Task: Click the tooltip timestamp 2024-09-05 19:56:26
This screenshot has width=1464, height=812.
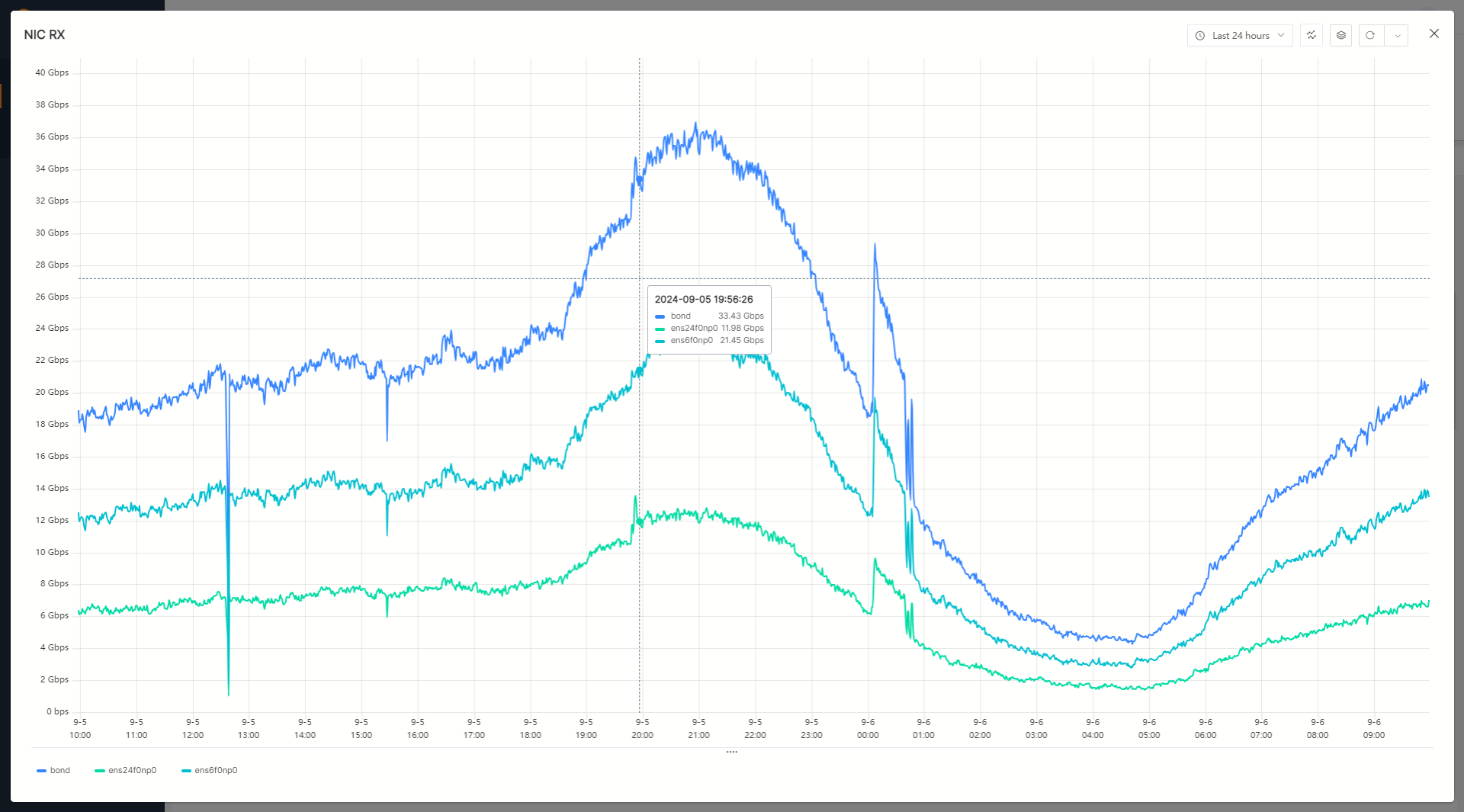Action: point(704,300)
